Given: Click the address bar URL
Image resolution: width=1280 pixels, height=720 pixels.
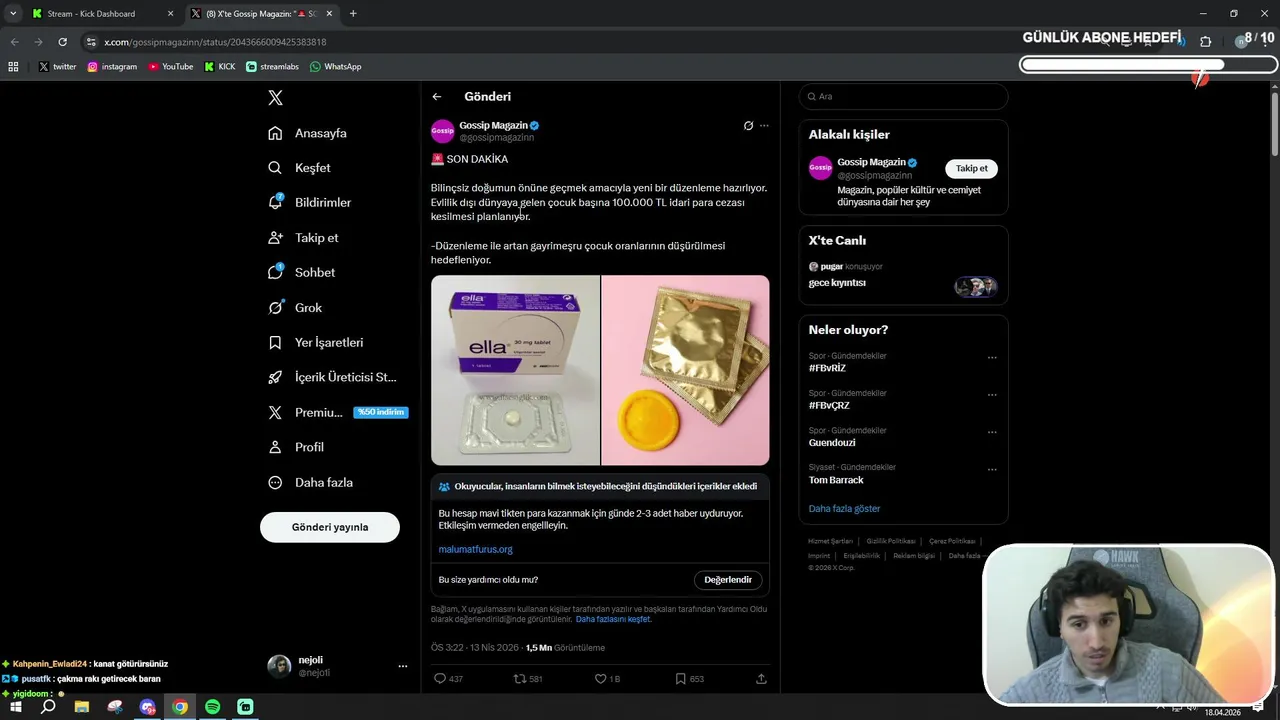Looking at the screenshot, I should pos(215,42).
